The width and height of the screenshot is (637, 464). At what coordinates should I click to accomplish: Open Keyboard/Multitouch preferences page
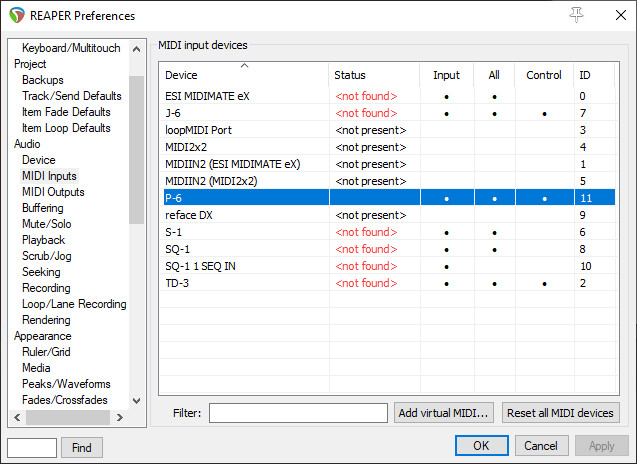tap(71, 48)
